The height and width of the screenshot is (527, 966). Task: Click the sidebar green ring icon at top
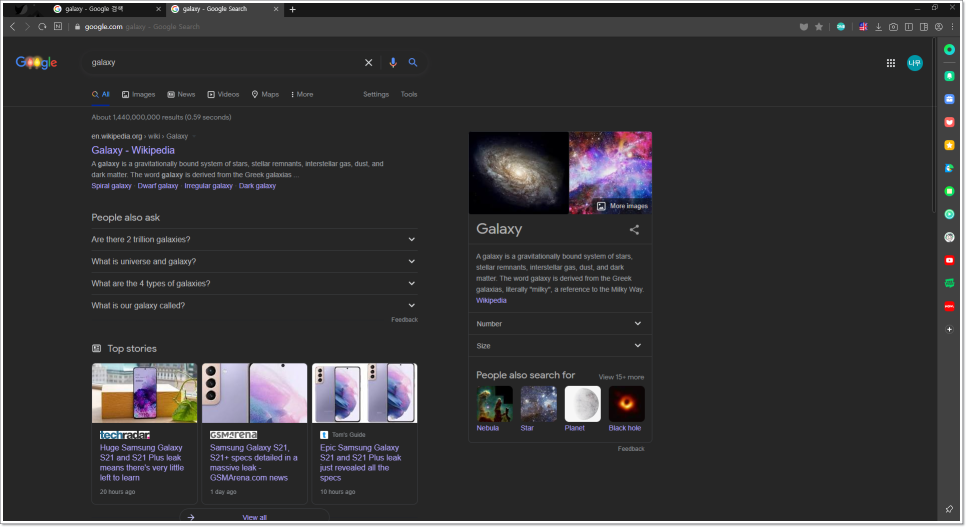pyautogui.click(x=949, y=50)
